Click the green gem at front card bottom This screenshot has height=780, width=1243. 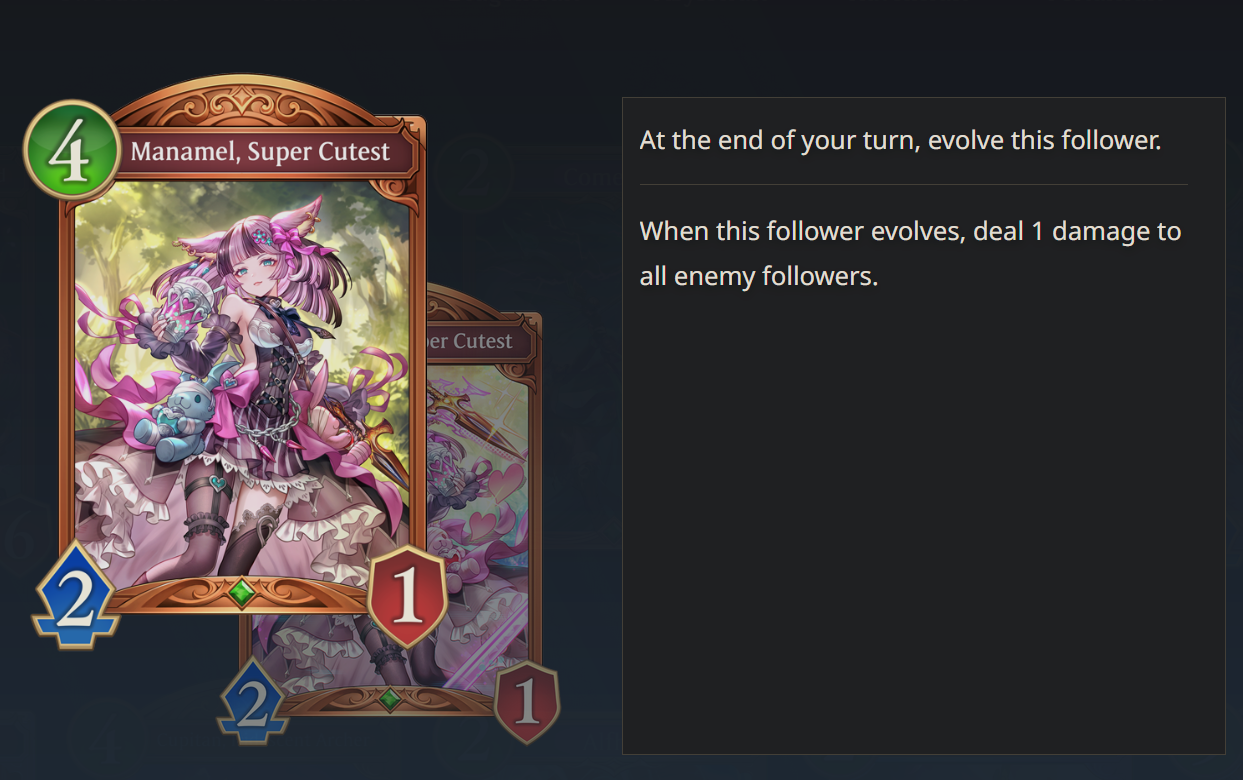tap(242, 591)
